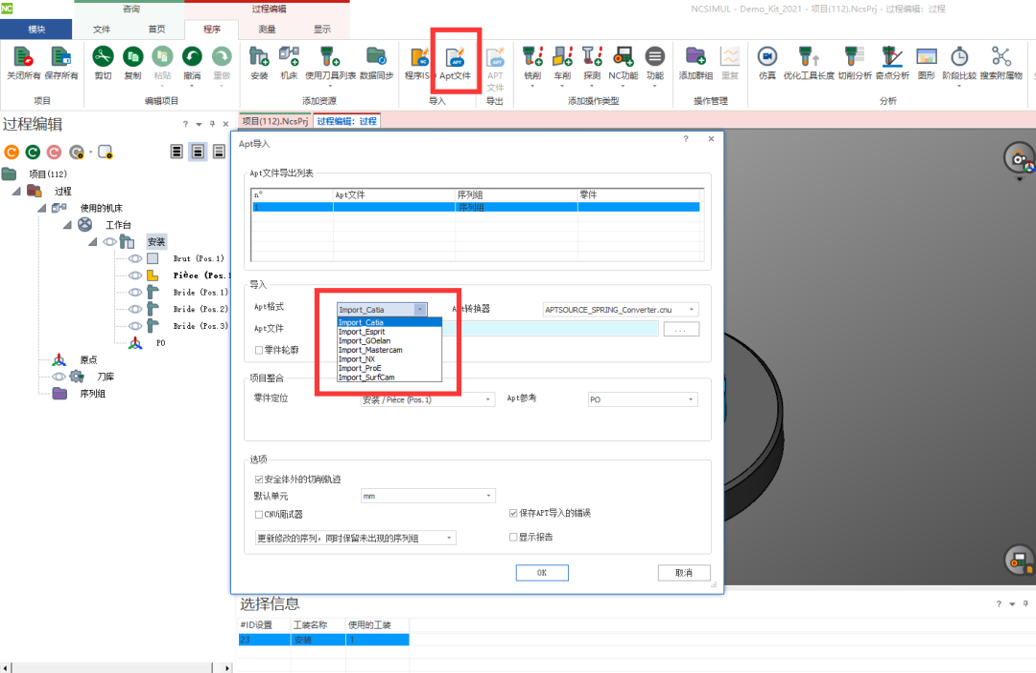The width and height of the screenshot is (1036, 673).
Task: Select Import_NX in format list
Action: pos(389,359)
